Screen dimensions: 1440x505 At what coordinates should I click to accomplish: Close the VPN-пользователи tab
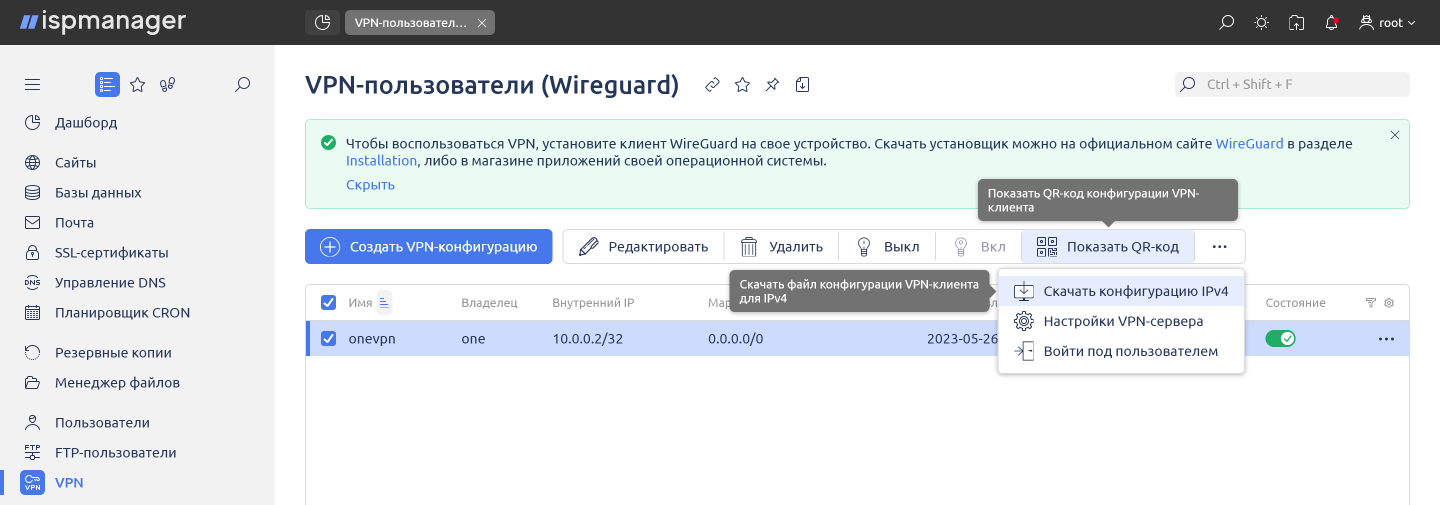point(481,22)
